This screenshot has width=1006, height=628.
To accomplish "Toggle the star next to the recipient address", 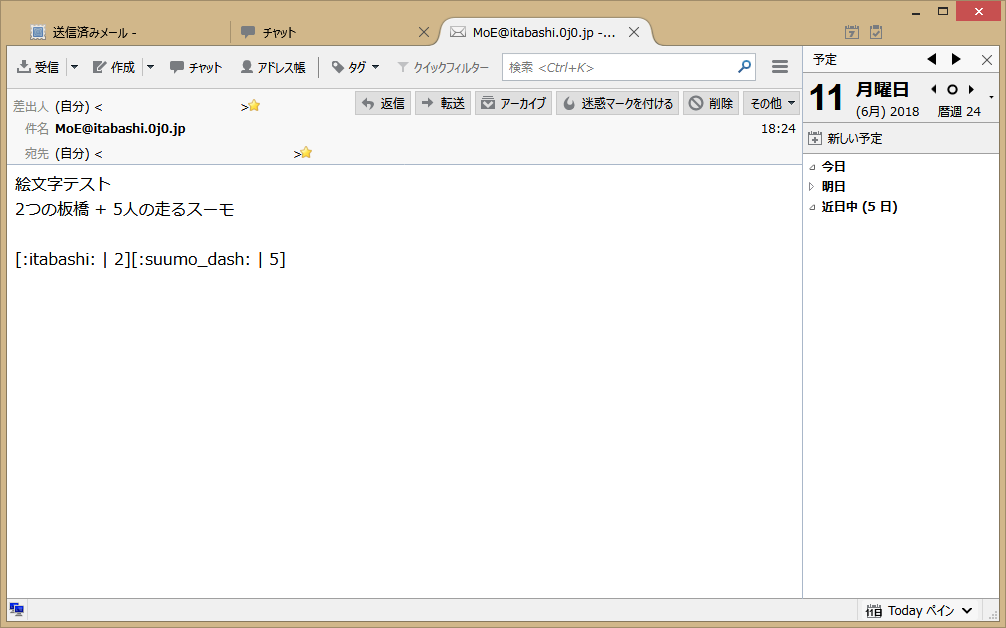I will (306, 153).
